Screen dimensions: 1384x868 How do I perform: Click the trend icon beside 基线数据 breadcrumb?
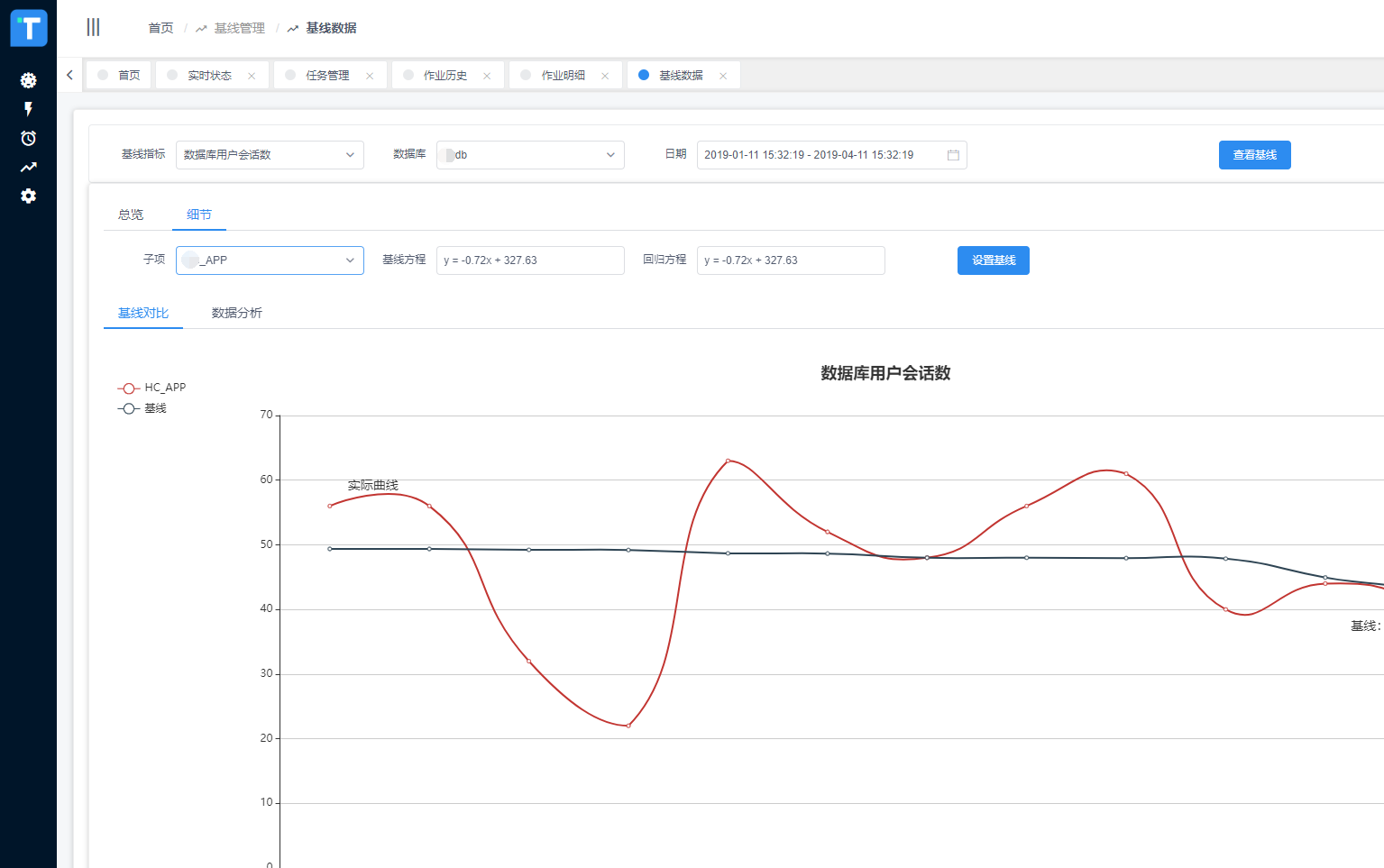point(293,29)
